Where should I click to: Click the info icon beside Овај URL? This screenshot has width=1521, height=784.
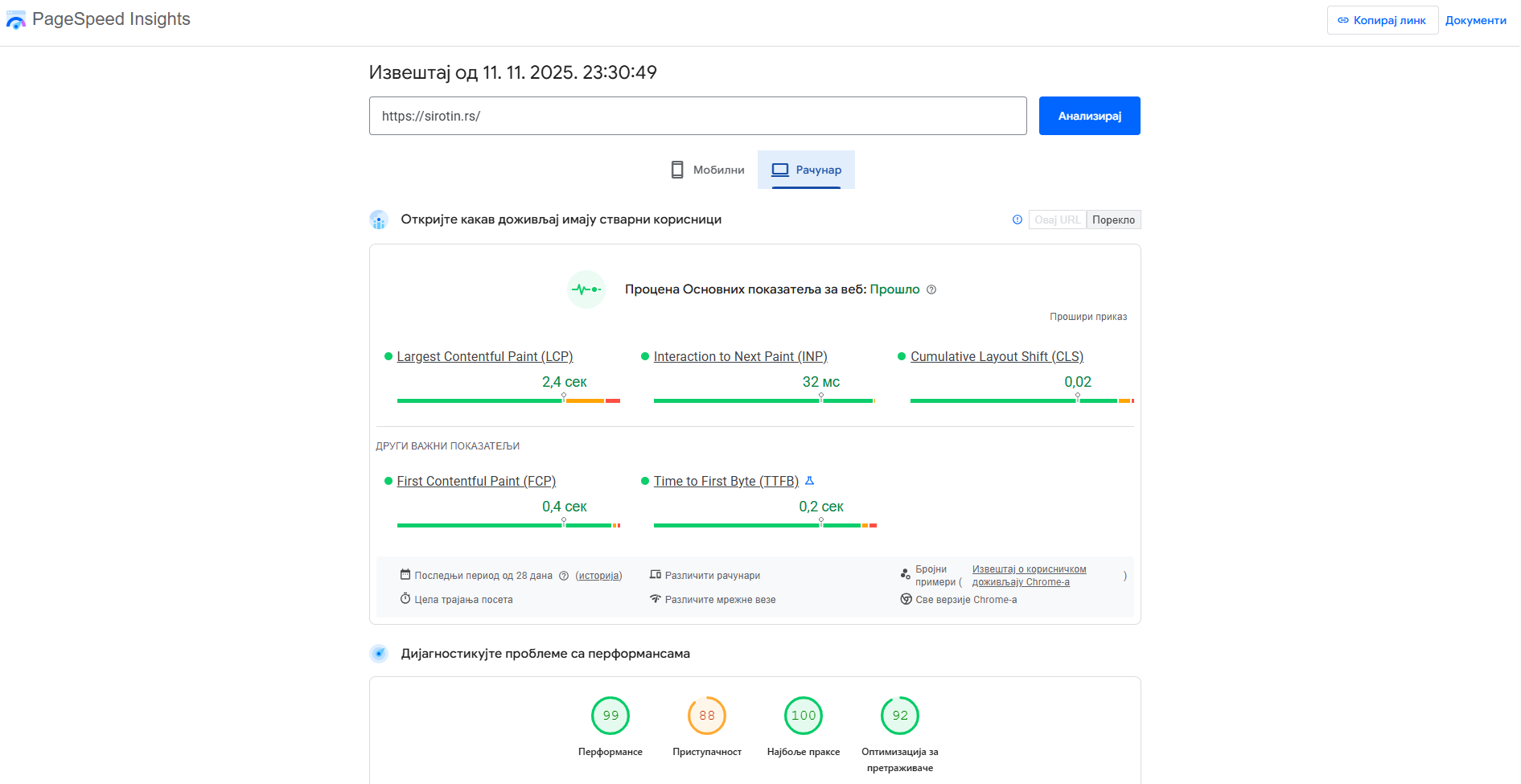click(1017, 220)
